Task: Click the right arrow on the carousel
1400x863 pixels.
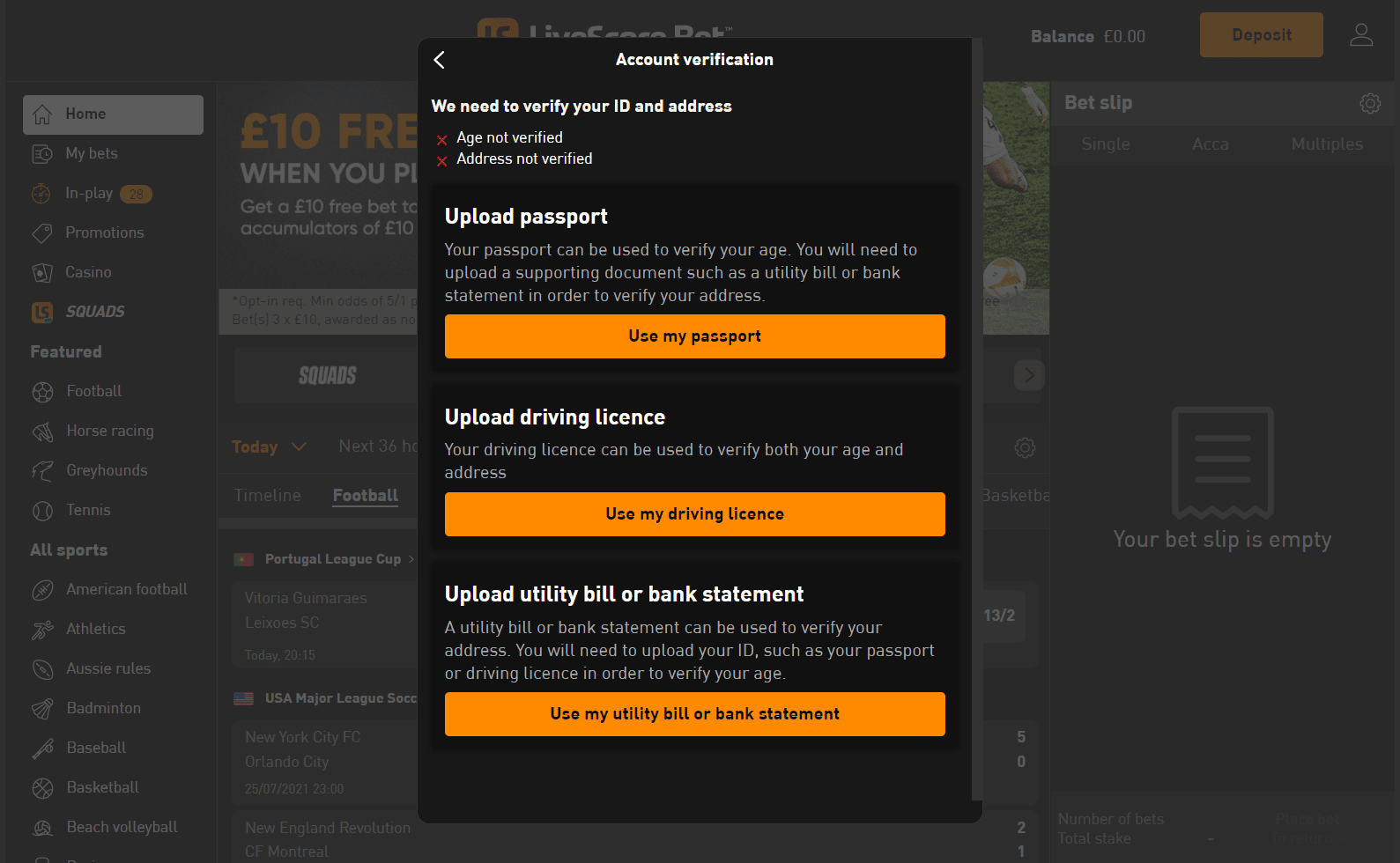Action: [1028, 375]
